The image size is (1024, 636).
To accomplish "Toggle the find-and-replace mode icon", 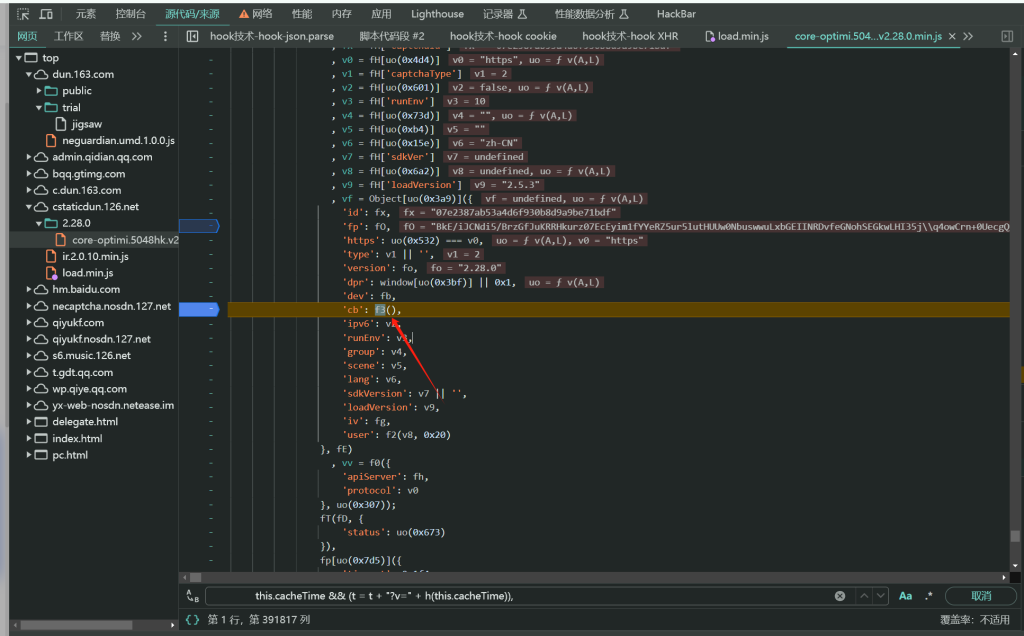I will coord(191,596).
